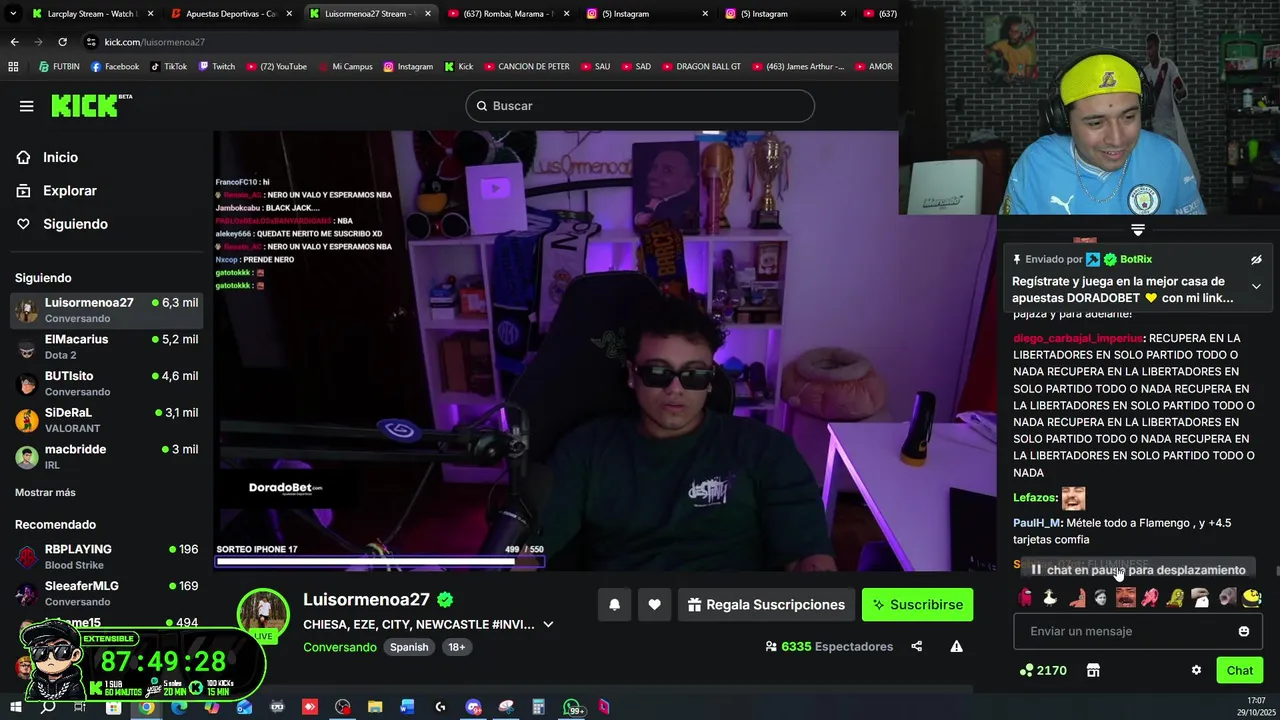Reload the page in browser
The height and width of the screenshot is (720, 1280).
click(x=62, y=42)
